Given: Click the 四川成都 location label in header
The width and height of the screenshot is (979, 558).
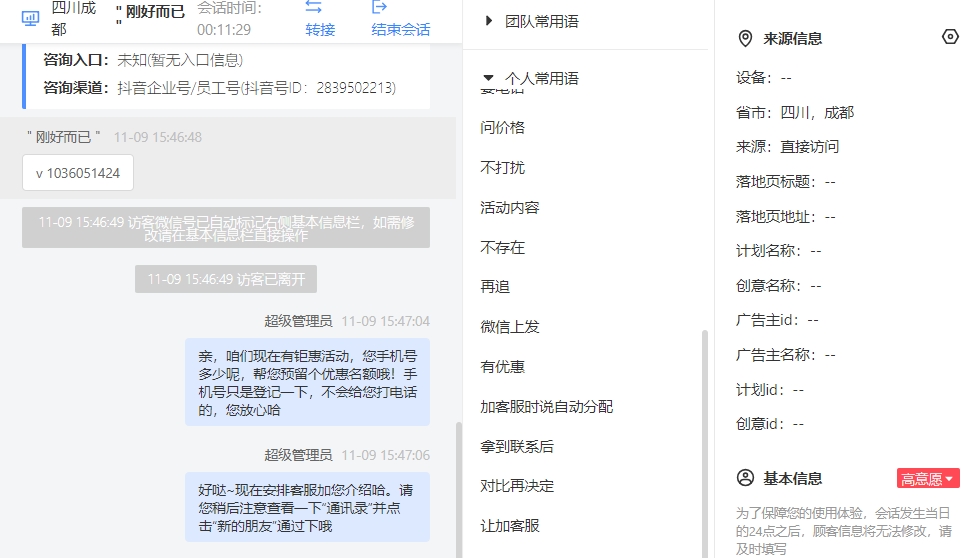Looking at the screenshot, I should (73, 19).
